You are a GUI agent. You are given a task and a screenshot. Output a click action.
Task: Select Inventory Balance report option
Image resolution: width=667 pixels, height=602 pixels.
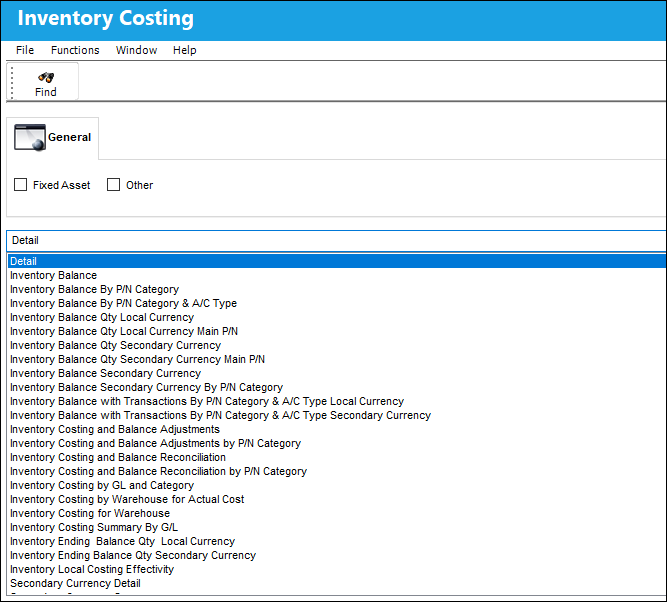336,275
